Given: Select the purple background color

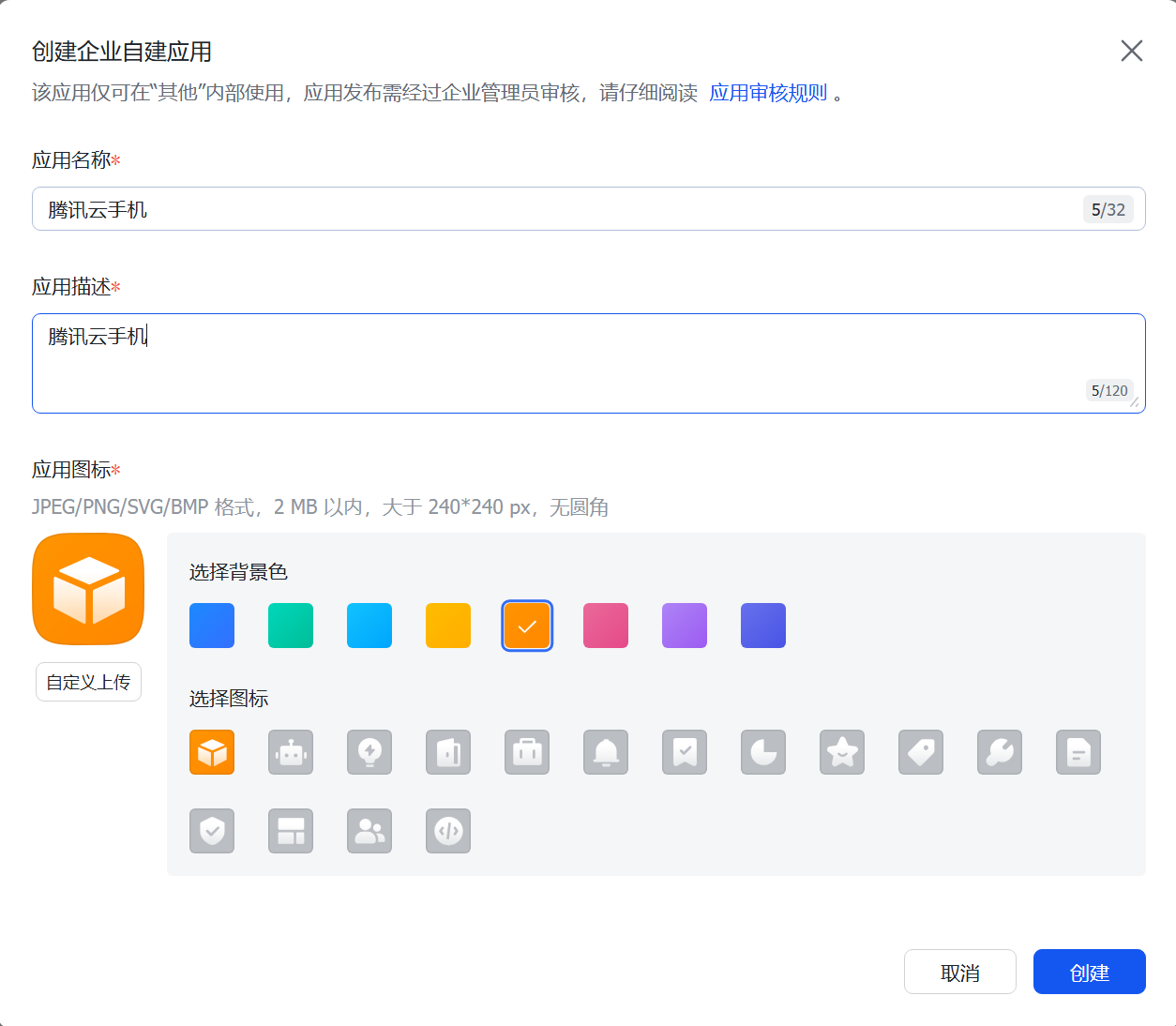Looking at the screenshot, I should point(685,626).
